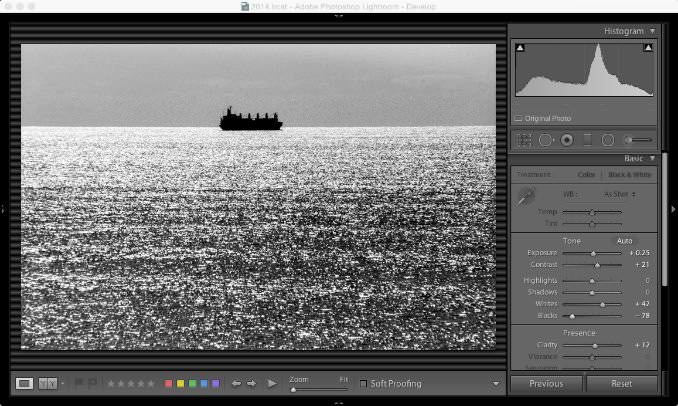Apply the green color label
The width and height of the screenshot is (678, 406).
[192, 384]
